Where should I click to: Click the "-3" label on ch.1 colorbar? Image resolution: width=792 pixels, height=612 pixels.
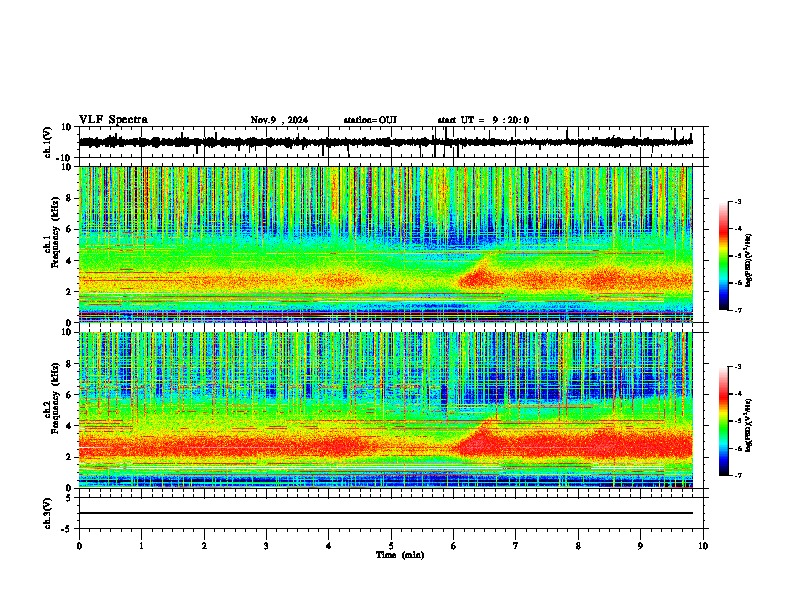pos(738,201)
